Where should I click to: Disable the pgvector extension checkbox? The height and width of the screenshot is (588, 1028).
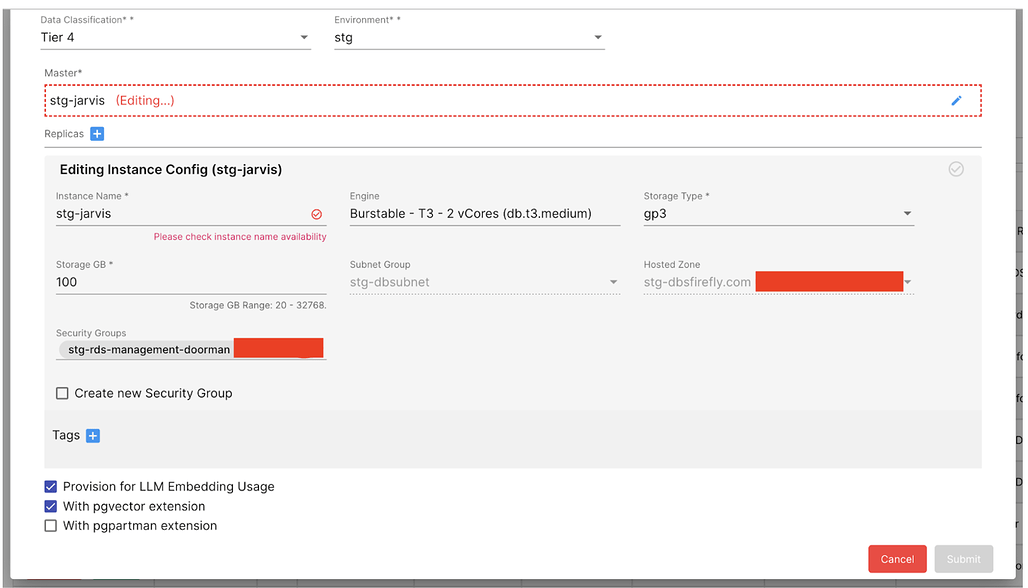pos(51,506)
